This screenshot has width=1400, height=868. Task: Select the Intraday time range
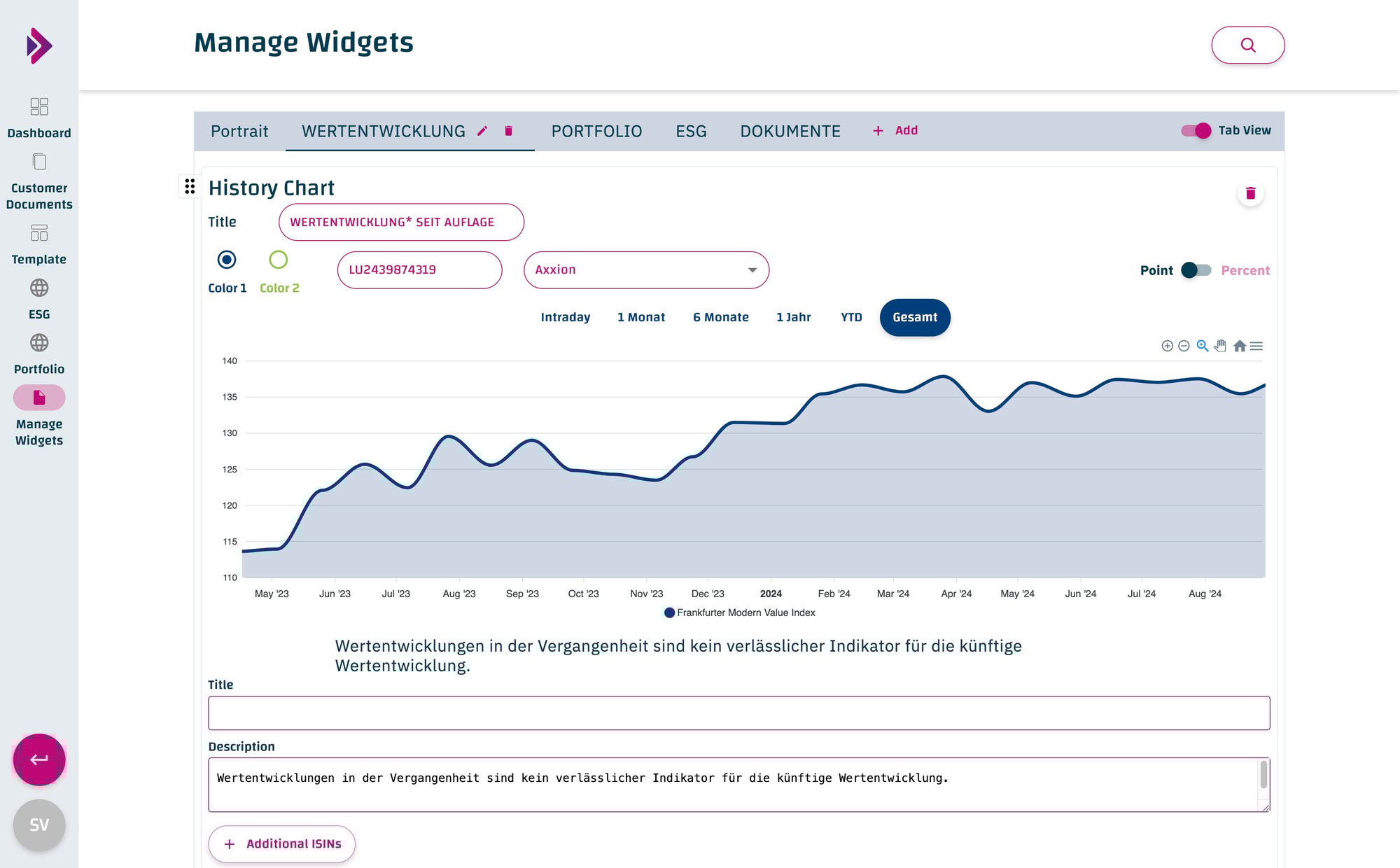point(565,317)
